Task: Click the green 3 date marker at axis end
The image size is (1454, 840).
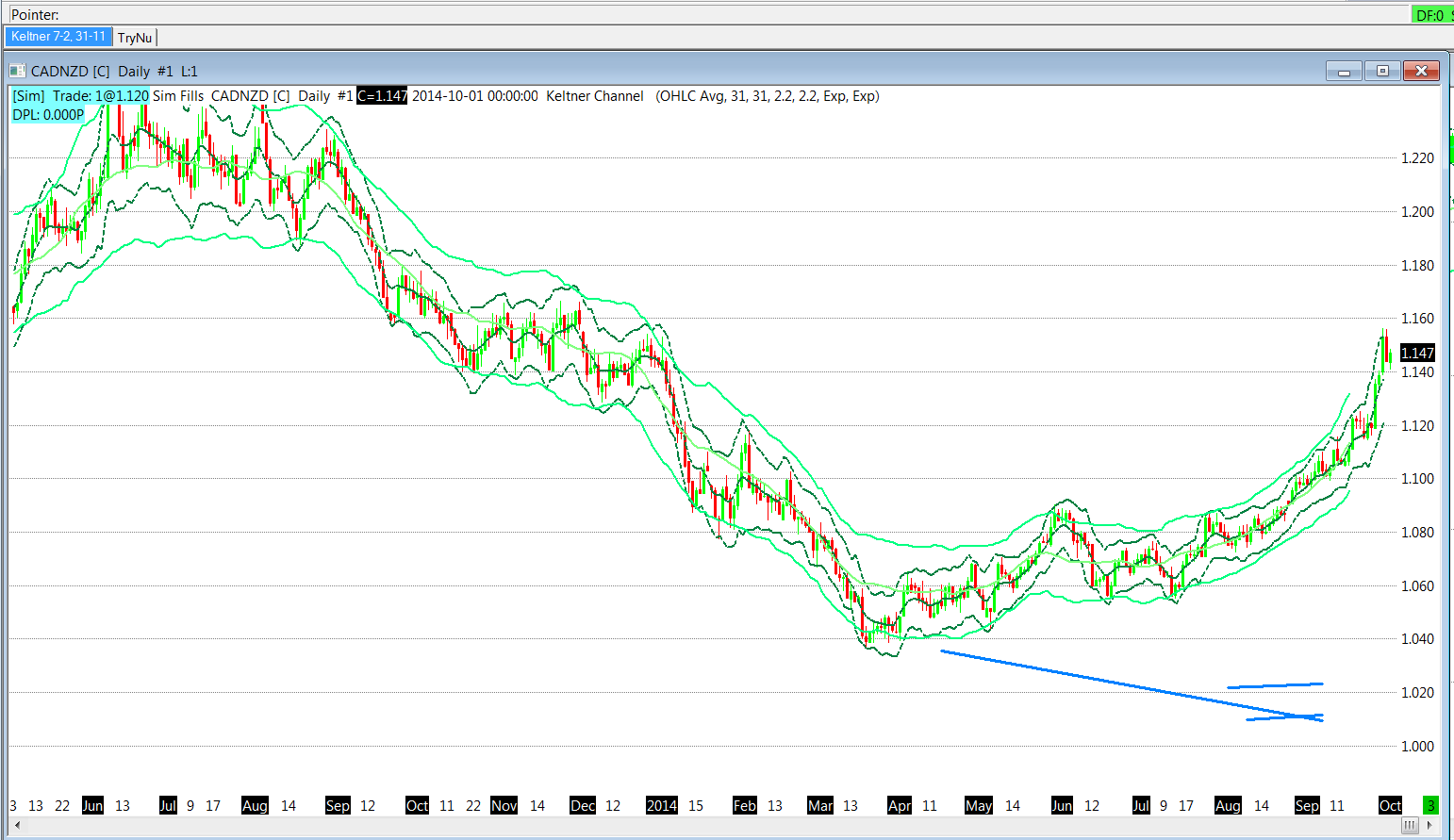Action: [1430, 806]
